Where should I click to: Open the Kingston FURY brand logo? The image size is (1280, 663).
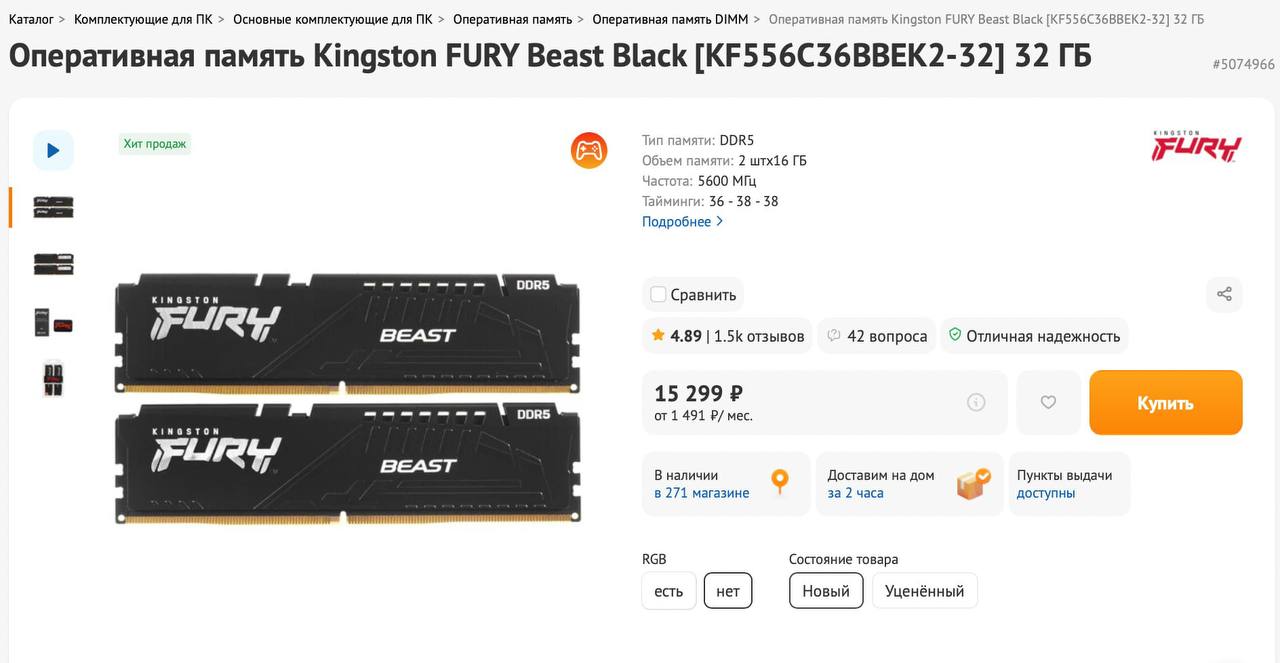tap(1196, 146)
